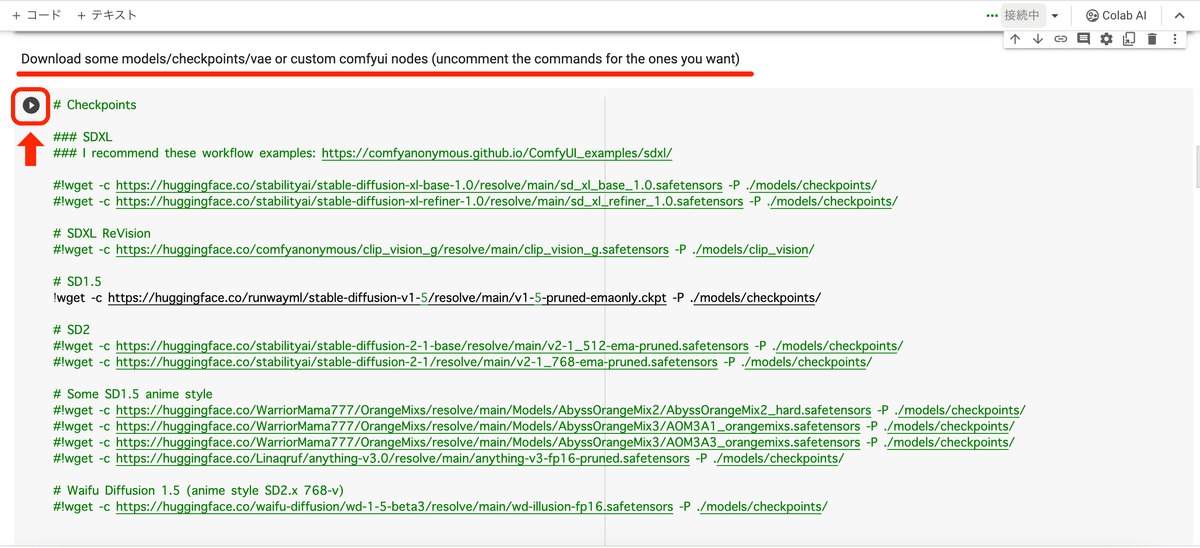Open the sd_xl_base_1.0.safetensors URL
This screenshot has height=548, width=1200.
tap(419, 185)
